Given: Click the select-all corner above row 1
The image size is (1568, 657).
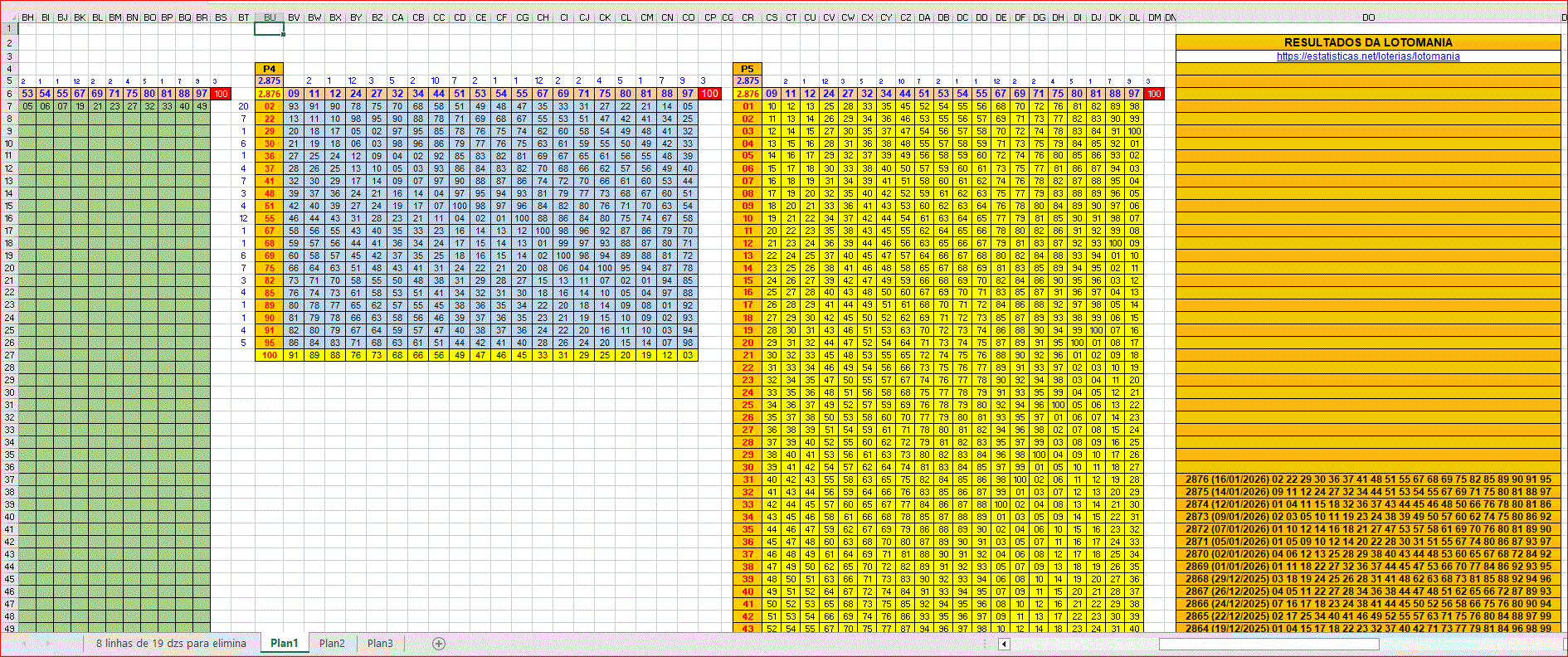Looking at the screenshot, I should pos(9,17).
